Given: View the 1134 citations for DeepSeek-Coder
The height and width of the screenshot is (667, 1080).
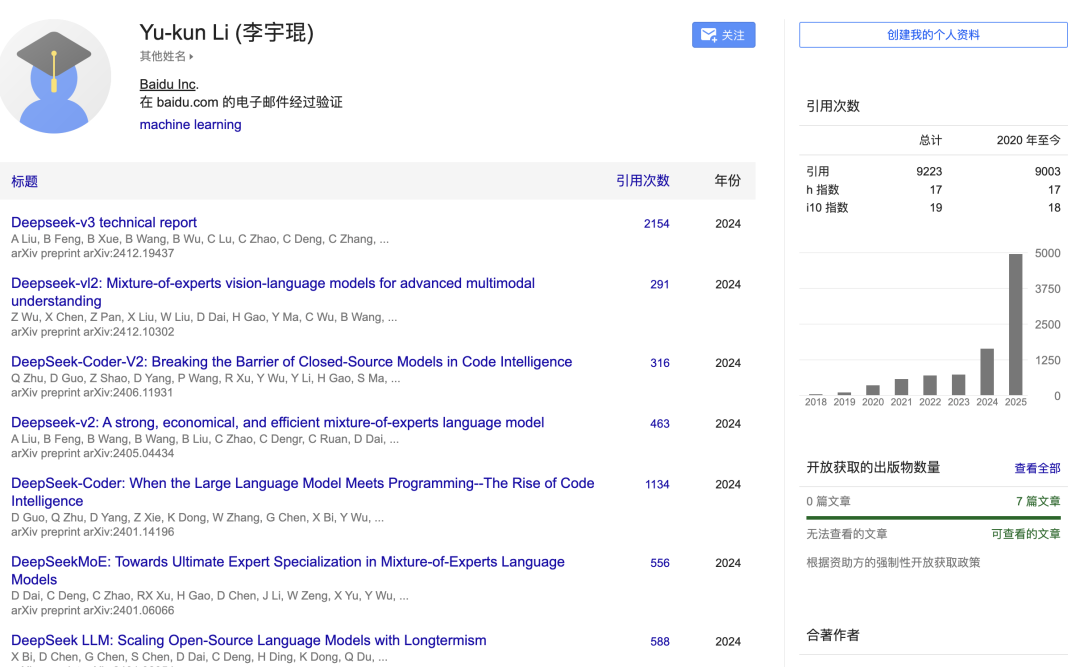Looking at the screenshot, I should click(x=657, y=485).
